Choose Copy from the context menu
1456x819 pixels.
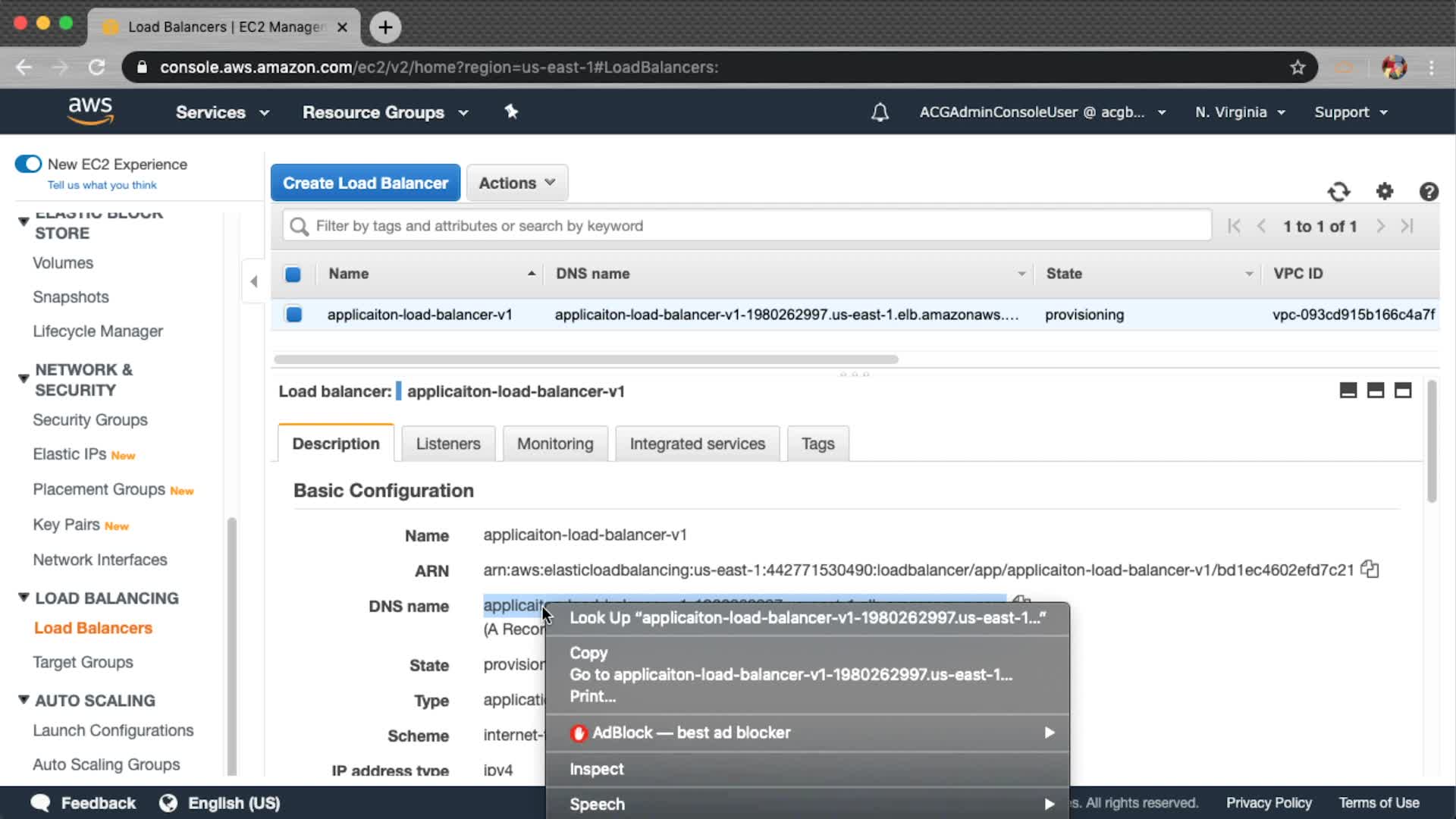[588, 653]
